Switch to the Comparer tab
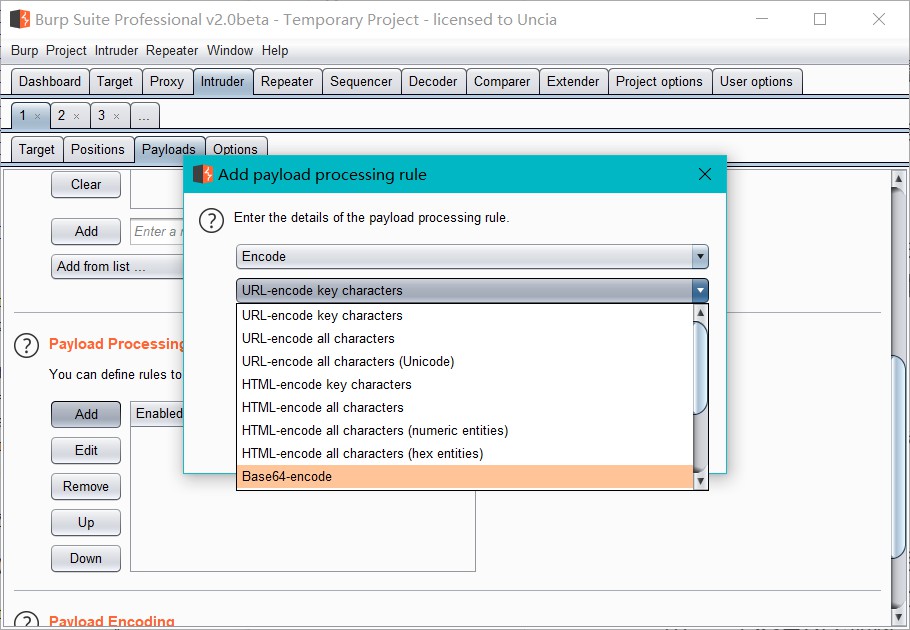This screenshot has width=910, height=630. (x=502, y=81)
